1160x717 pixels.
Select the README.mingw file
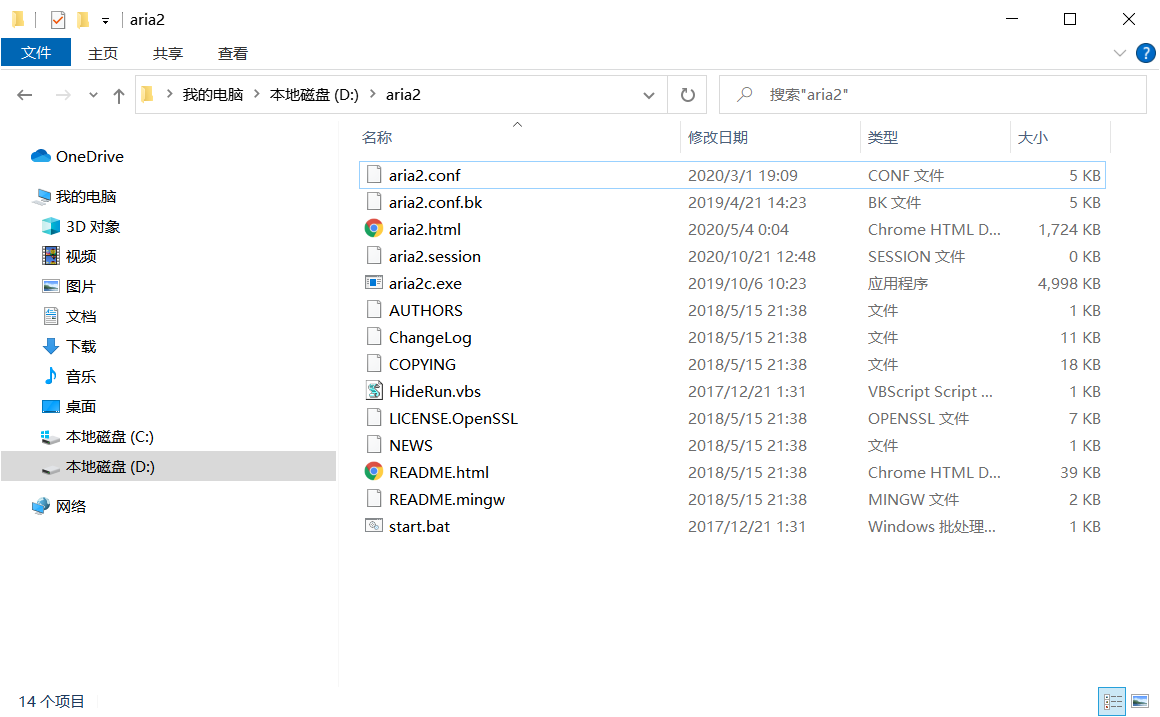(x=447, y=499)
